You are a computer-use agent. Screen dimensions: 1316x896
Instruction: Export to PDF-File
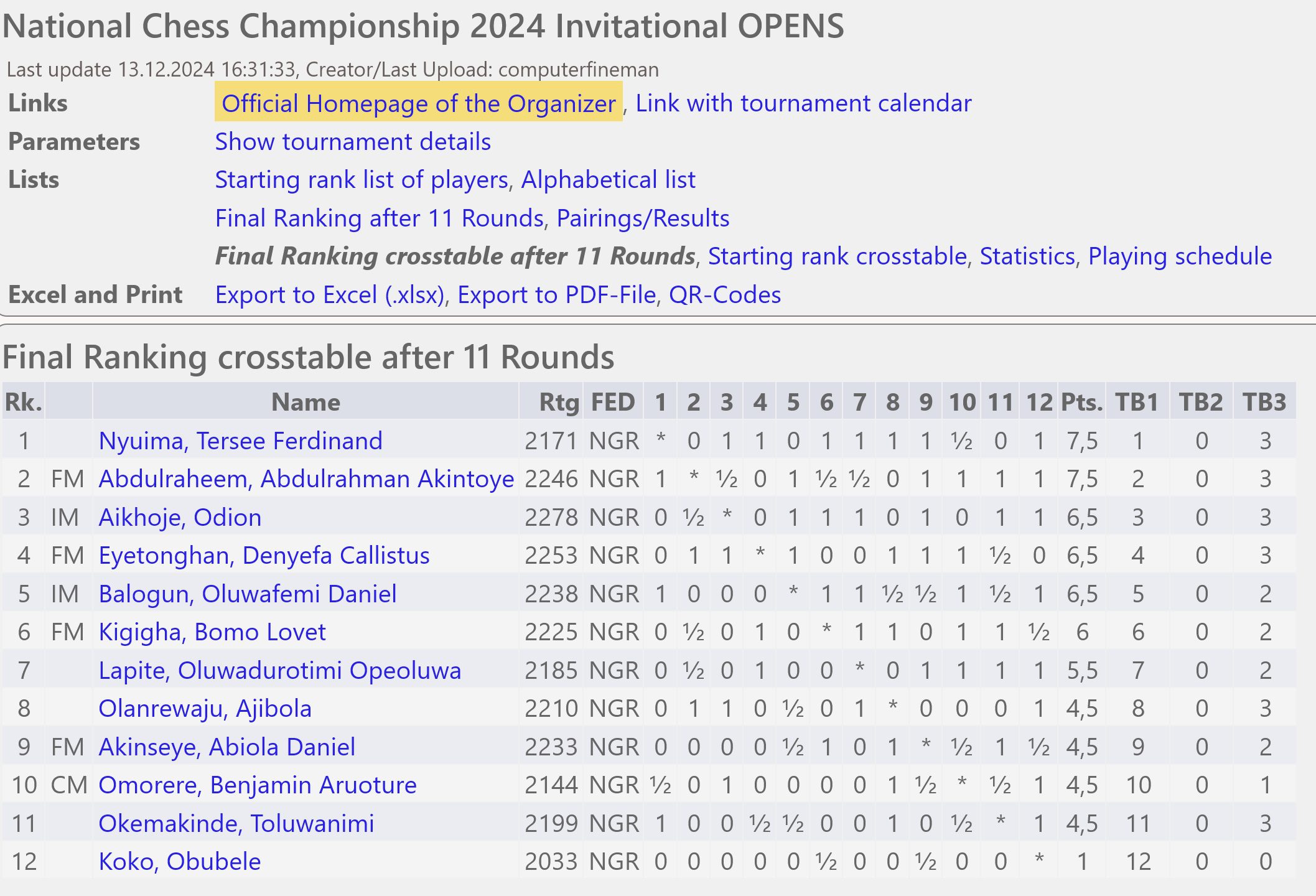pyautogui.click(x=557, y=295)
